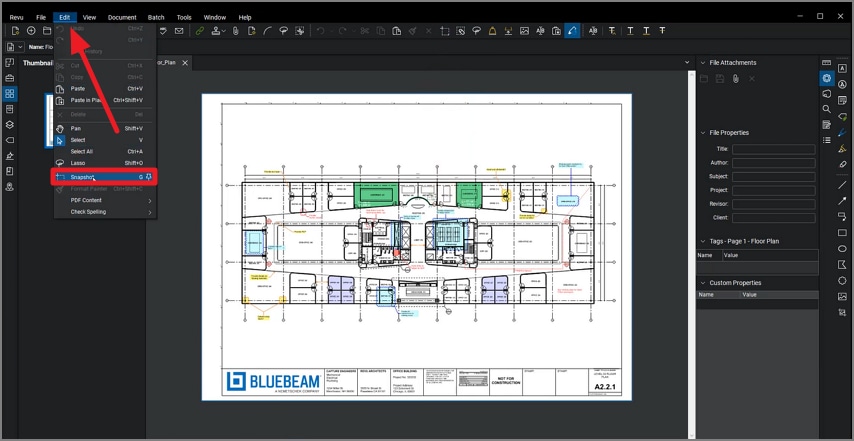Click the highlighted pen toolbar icon
Viewport: 854px width, 441px height.
pos(572,31)
